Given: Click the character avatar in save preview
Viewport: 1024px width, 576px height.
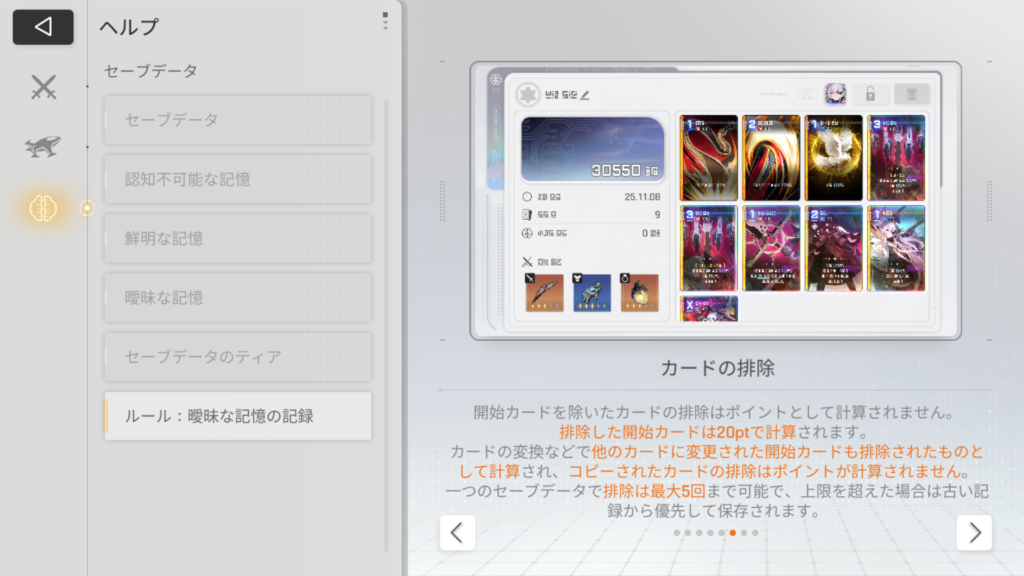Looking at the screenshot, I should 834,94.
